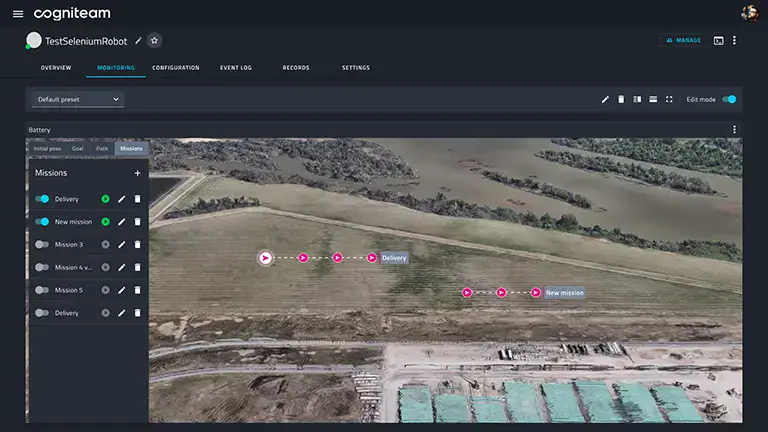This screenshot has width=768, height=432.
Task: Delete Mission 5 using trash icon
Action: tap(138, 290)
